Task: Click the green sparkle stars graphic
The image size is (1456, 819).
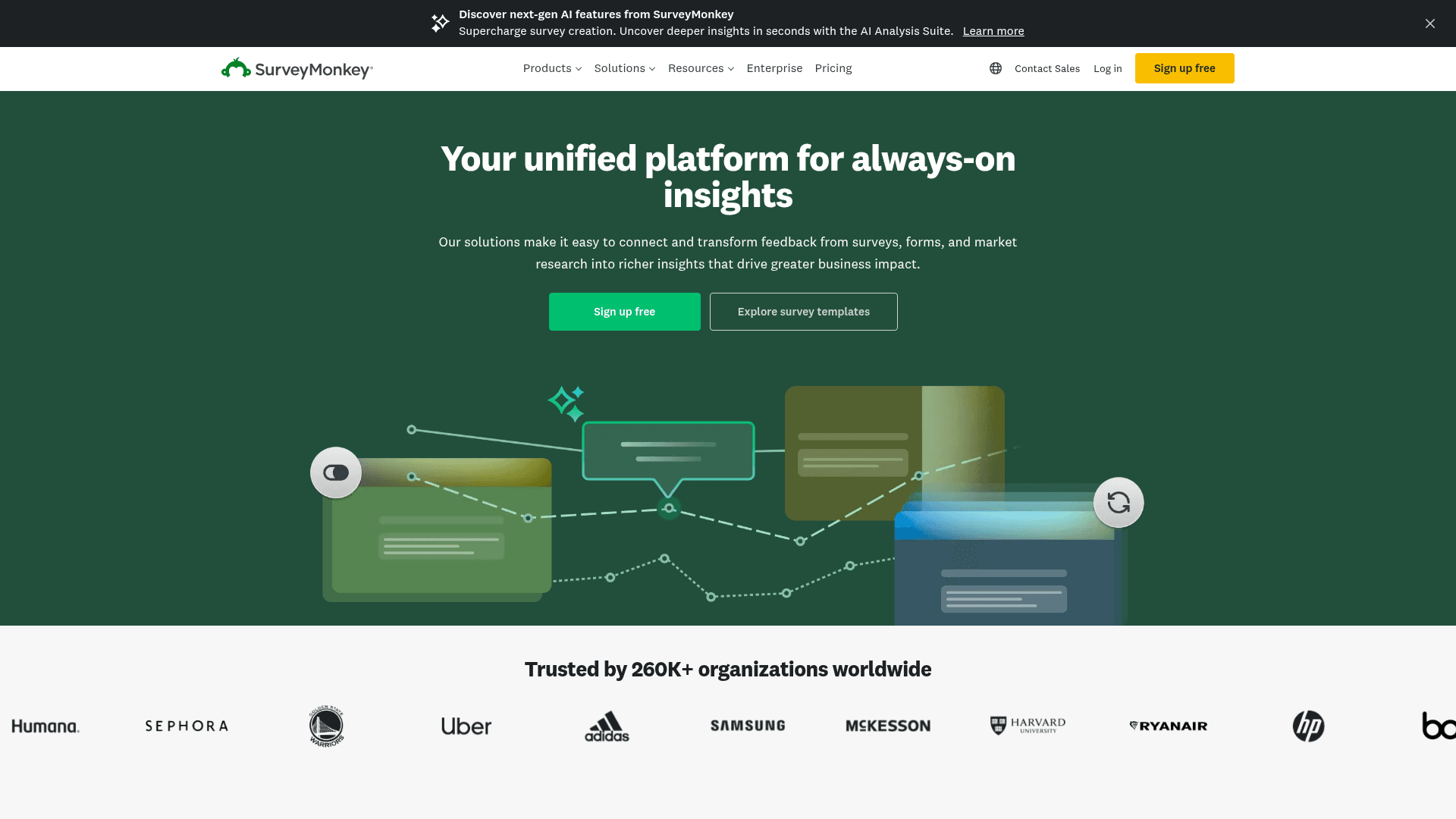Action: 566,403
